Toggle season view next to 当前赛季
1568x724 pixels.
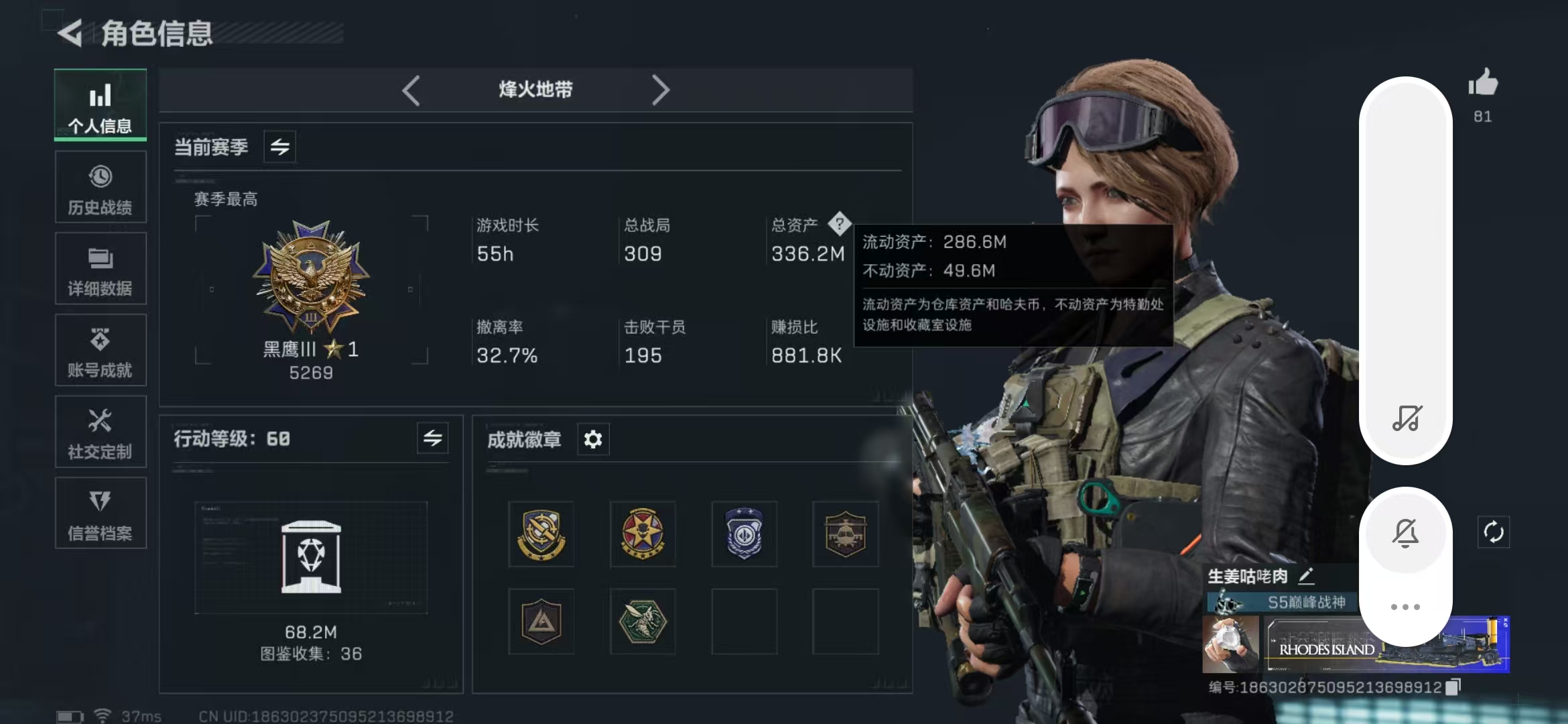280,146
